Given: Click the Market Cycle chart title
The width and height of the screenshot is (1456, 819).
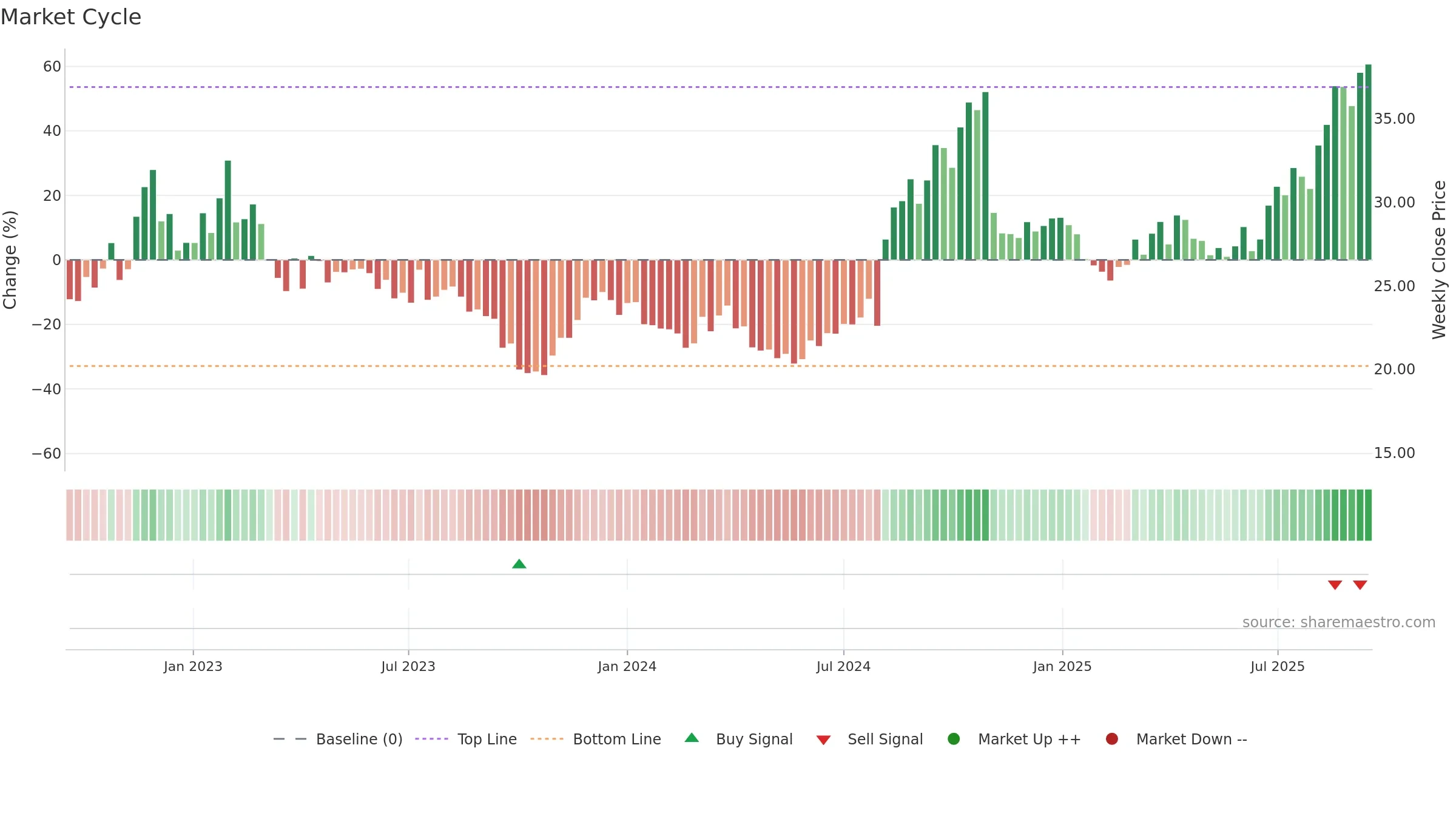Looking at the screenshot, I should 71,17.
